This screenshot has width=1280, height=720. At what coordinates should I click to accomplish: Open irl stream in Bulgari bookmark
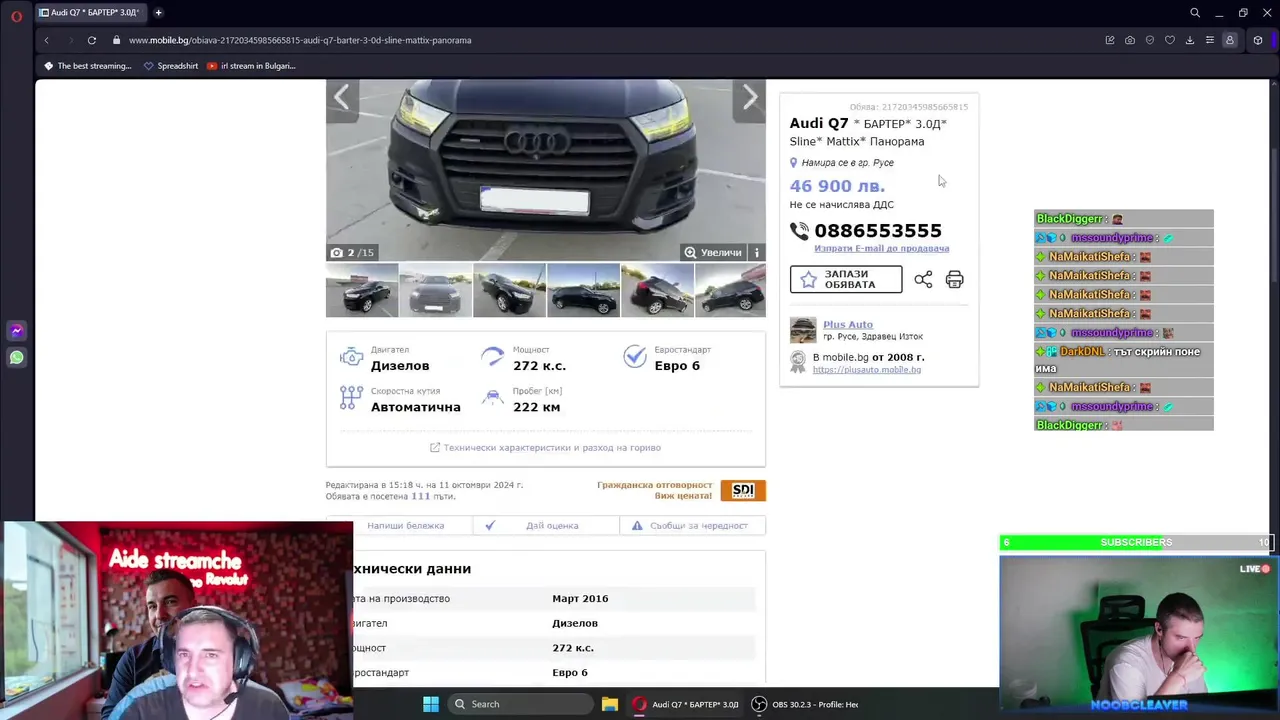pyautogui.click(x=251, y=66)
